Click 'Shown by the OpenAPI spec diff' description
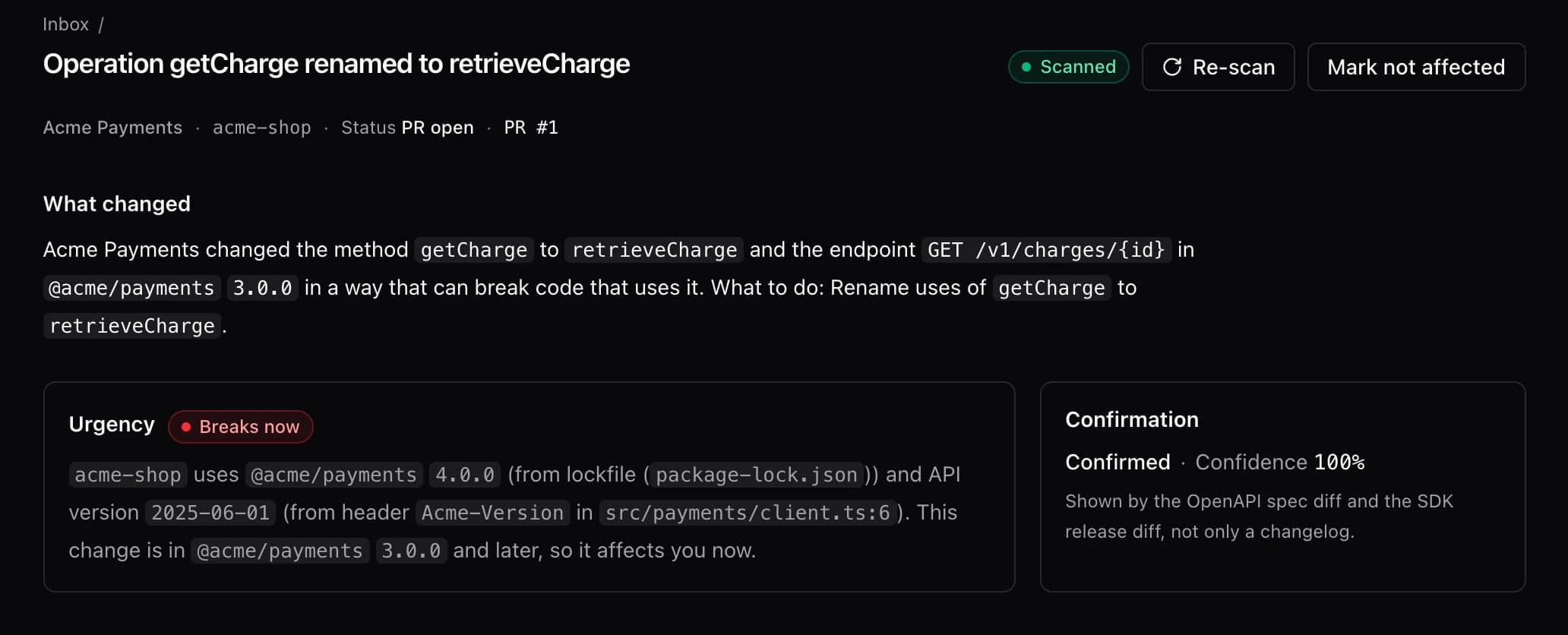The width and height of the screenshot is (1568, 635). (1259, 517)
